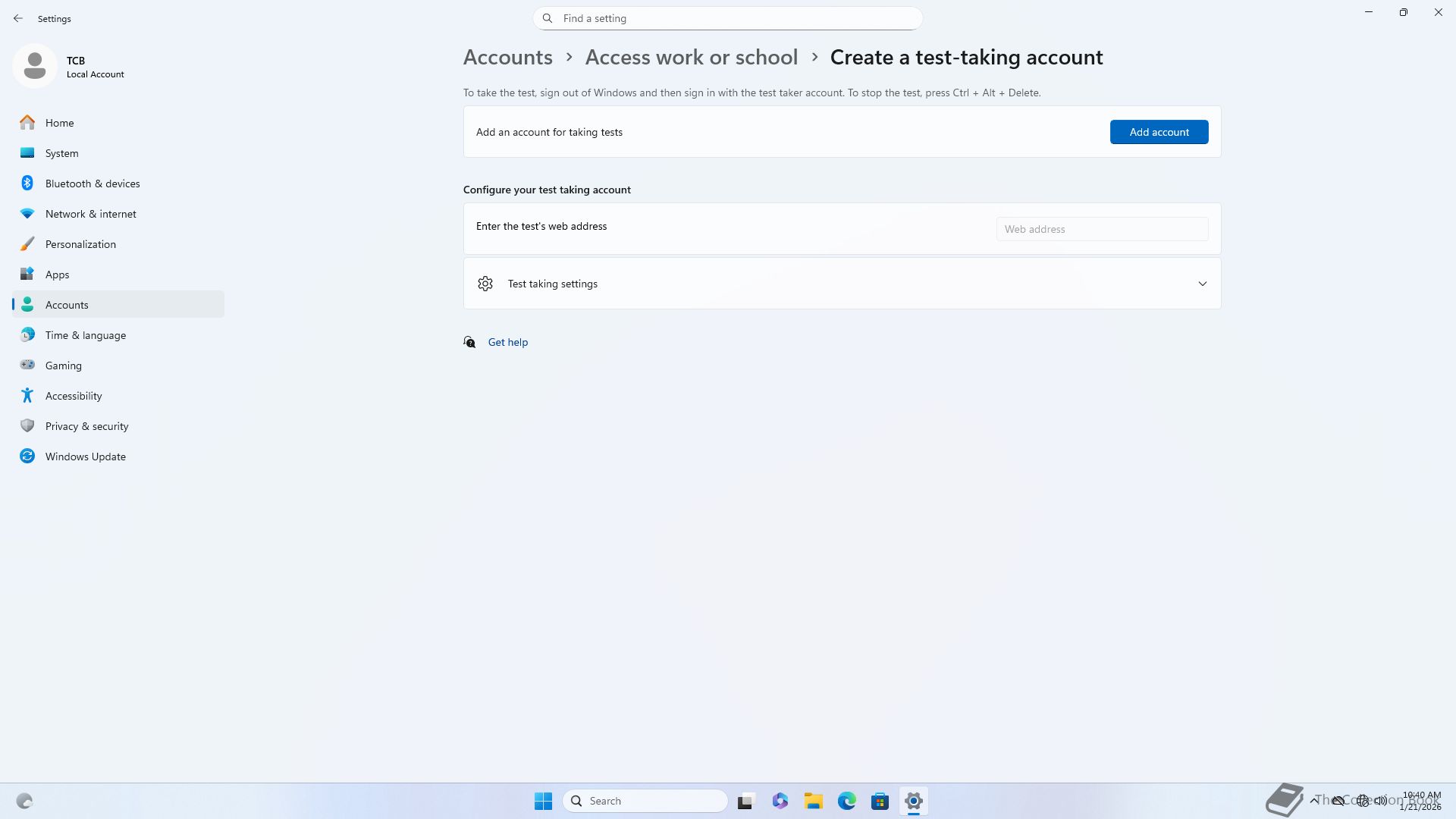The height and width of the screenshot is (819, 1456).
Task: Show hidden icons in system tray
Action: [1313, 801]
